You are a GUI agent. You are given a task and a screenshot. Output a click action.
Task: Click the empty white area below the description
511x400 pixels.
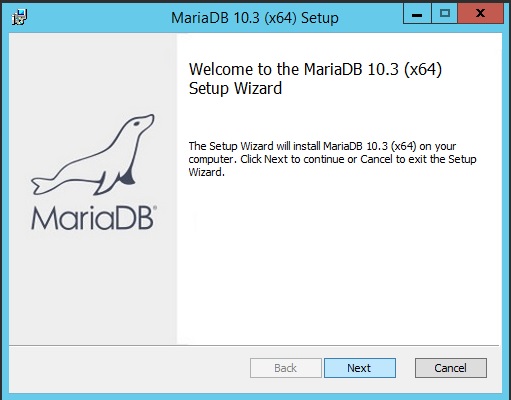click(x=338, y=260)
